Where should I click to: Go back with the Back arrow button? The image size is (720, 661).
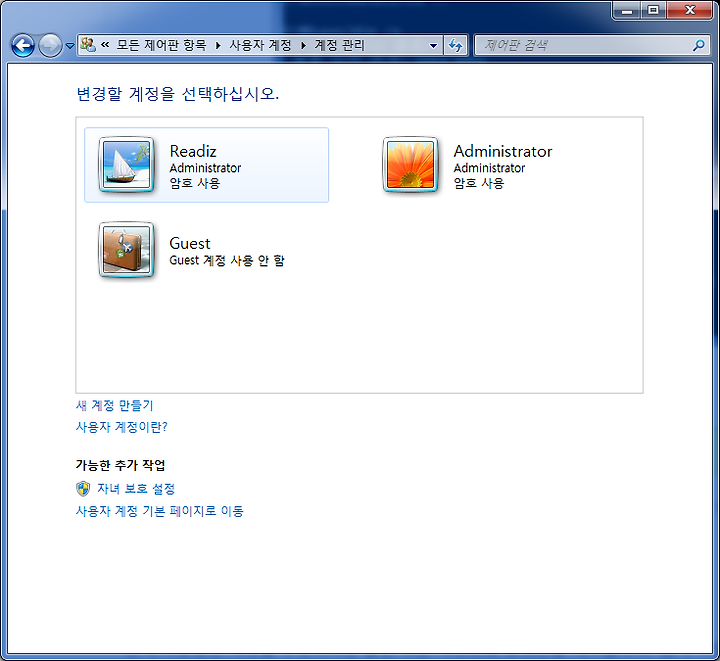[x=22, y=46]
